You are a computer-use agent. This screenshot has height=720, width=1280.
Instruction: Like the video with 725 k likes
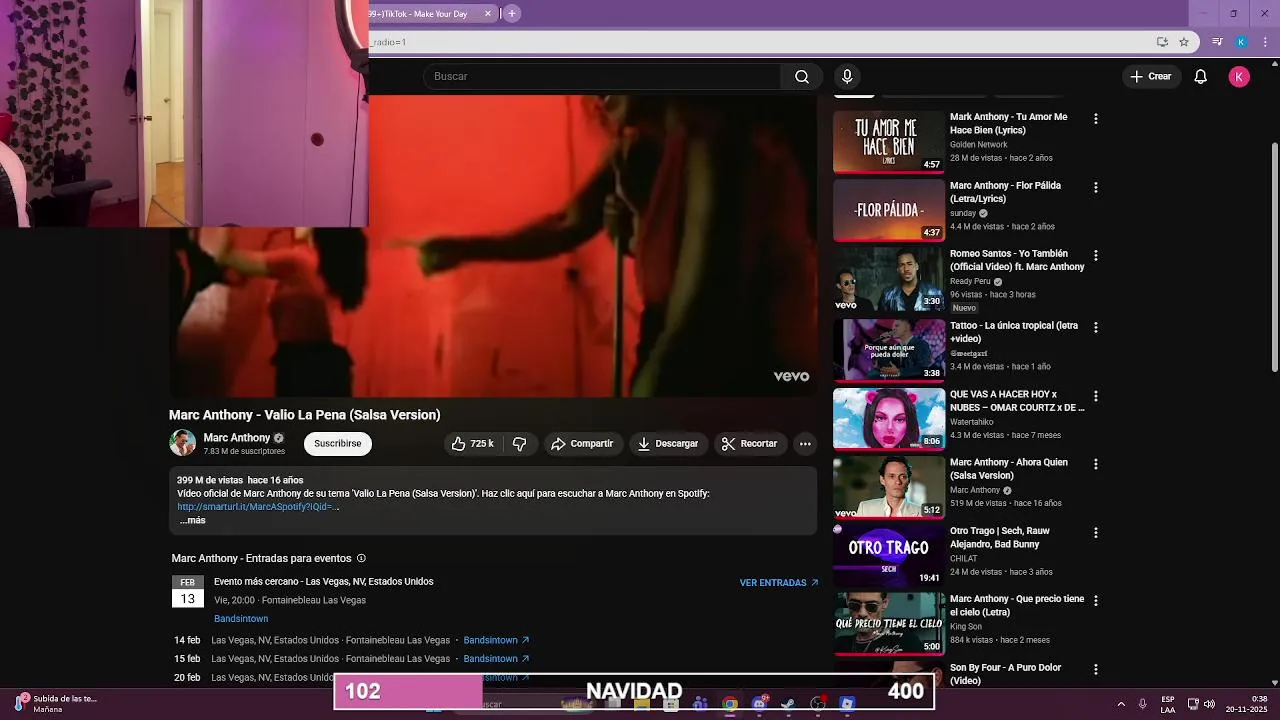[472, 444]
